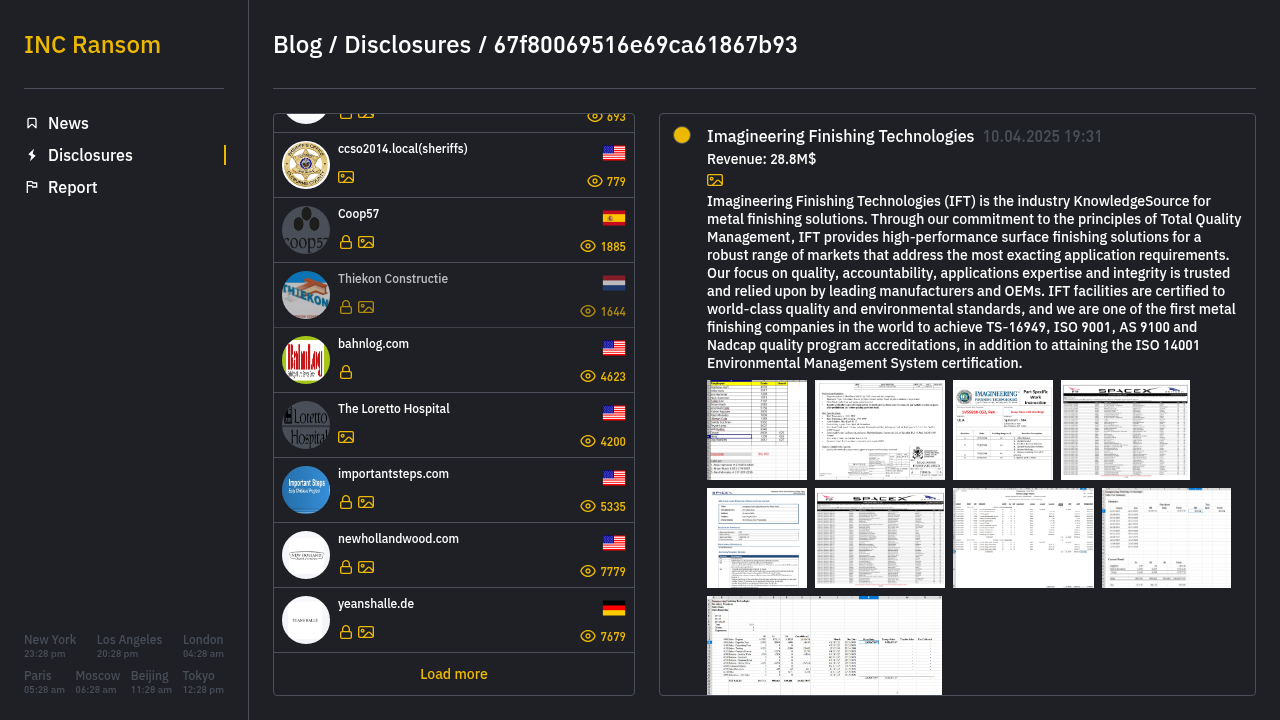
Task: Click the Spain flag on Coop57 row
Action: [x=614, y=218]
